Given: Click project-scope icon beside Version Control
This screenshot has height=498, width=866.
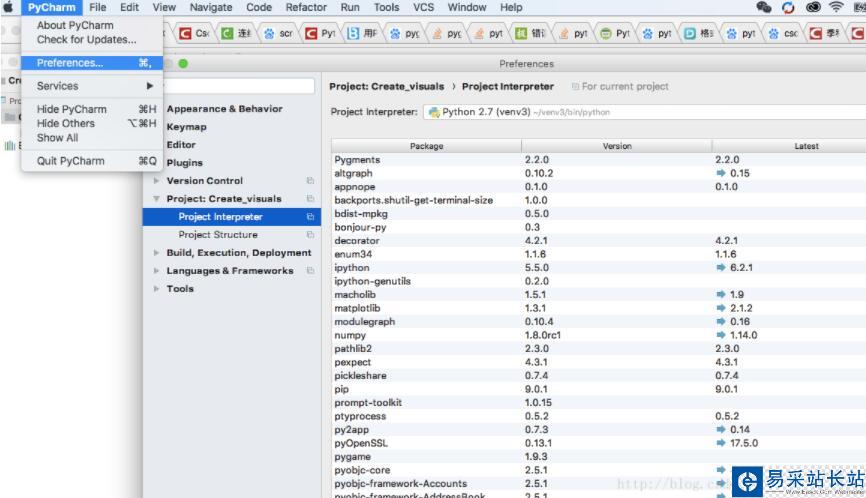Looking at the screenshot, I should 310,181.
